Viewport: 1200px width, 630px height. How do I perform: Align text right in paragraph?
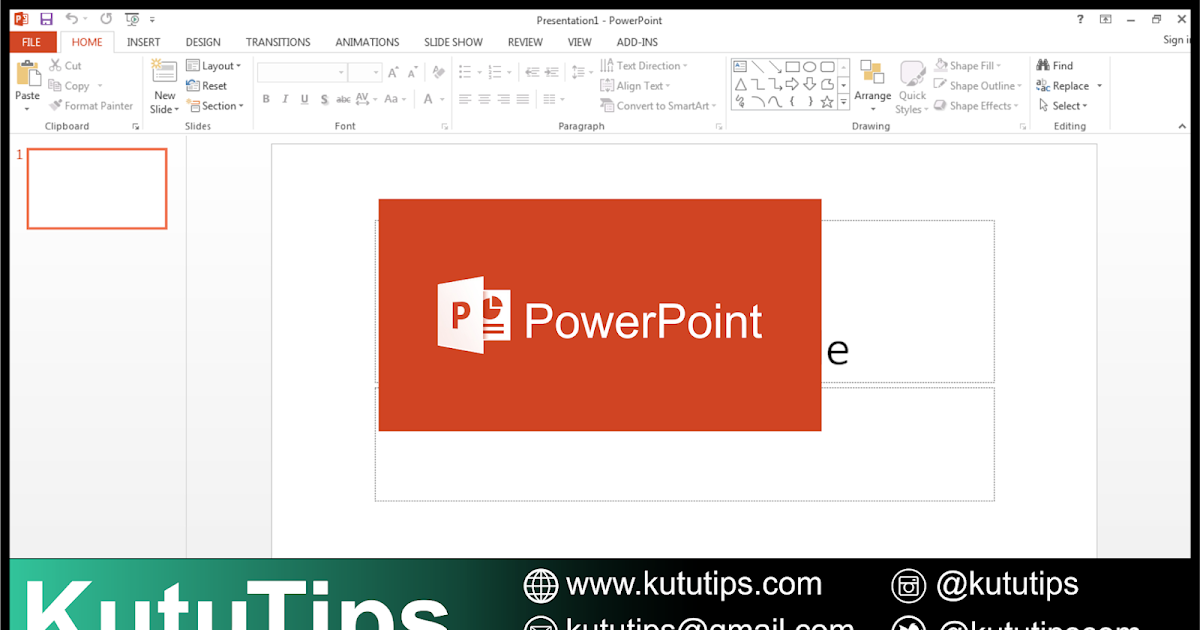pyautogui.click(x=503, y=99)
